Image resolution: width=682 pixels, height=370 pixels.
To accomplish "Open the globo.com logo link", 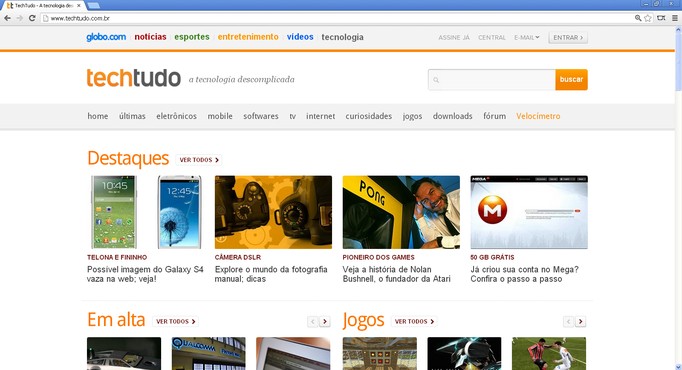I will [106, 37].
